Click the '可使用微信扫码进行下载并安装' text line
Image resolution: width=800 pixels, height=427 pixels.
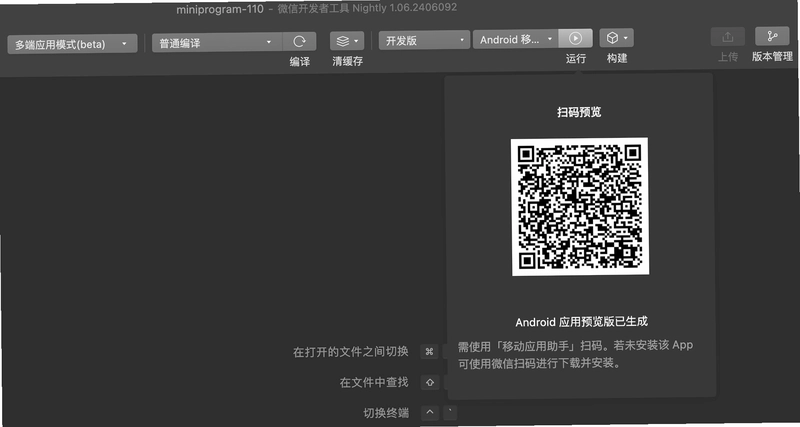(538, 364)
